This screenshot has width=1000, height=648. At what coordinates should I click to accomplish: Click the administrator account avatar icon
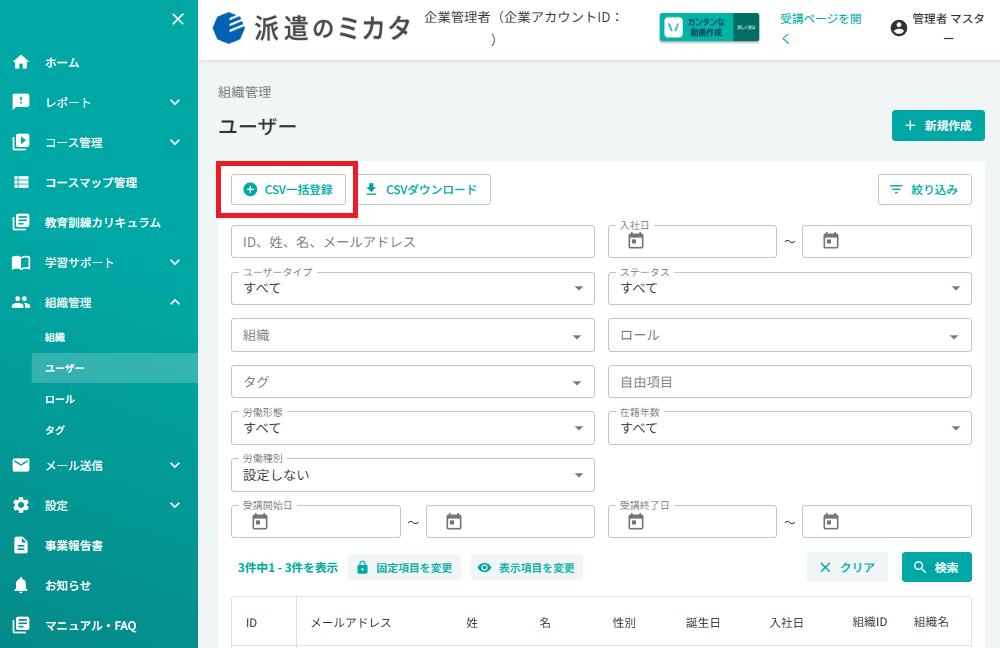pos(899,28)
